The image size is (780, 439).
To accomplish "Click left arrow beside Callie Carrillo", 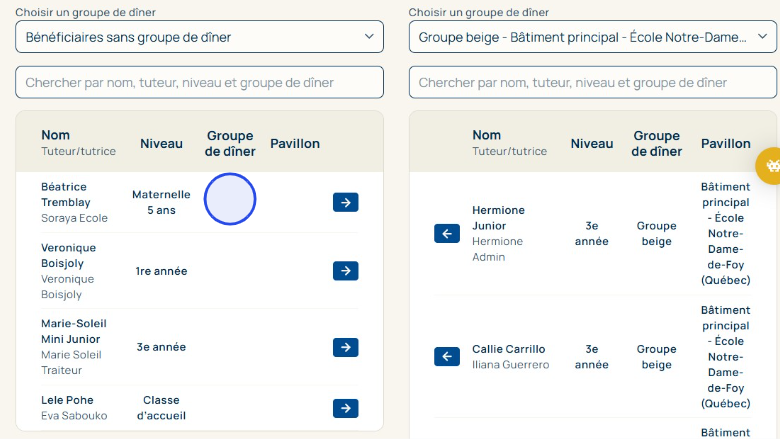I will 447,357.
